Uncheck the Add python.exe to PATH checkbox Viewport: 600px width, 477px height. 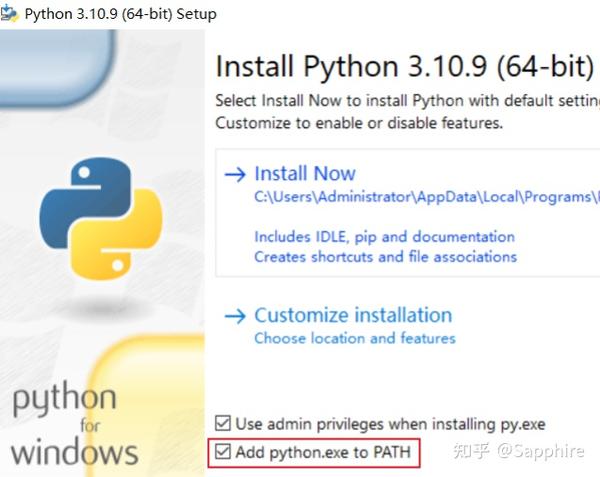click(x=224, y=452)
